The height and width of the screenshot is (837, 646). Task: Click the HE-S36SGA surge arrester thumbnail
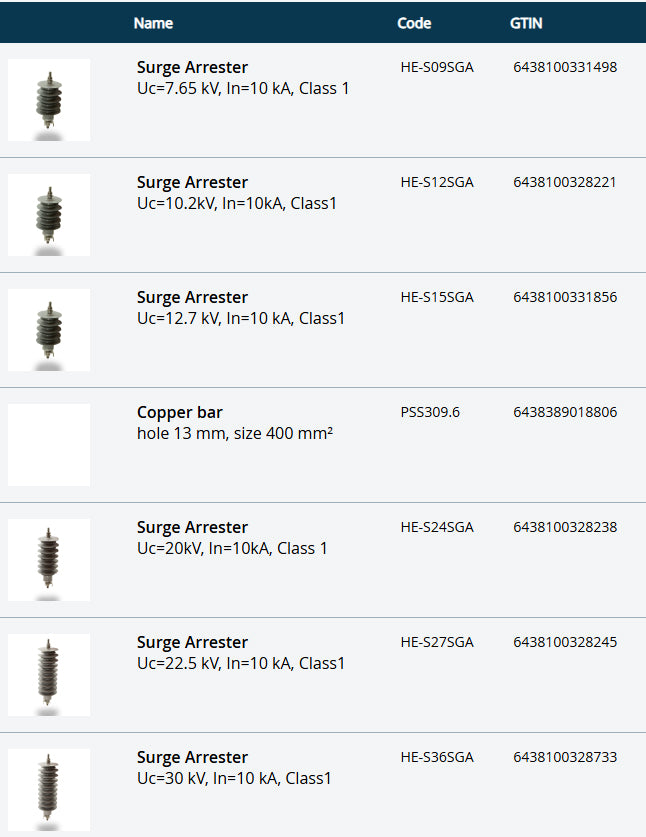coord(48,790)
